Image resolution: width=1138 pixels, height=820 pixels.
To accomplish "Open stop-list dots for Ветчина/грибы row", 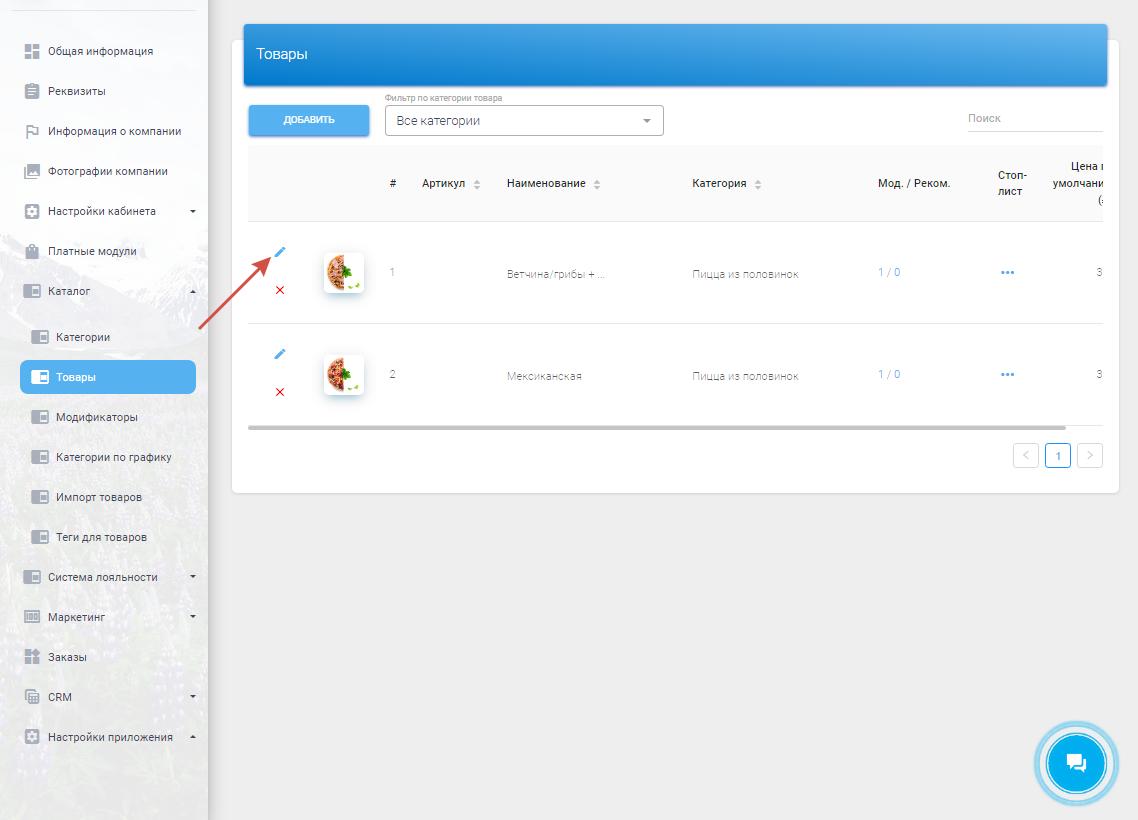I will pos(1007,273).
